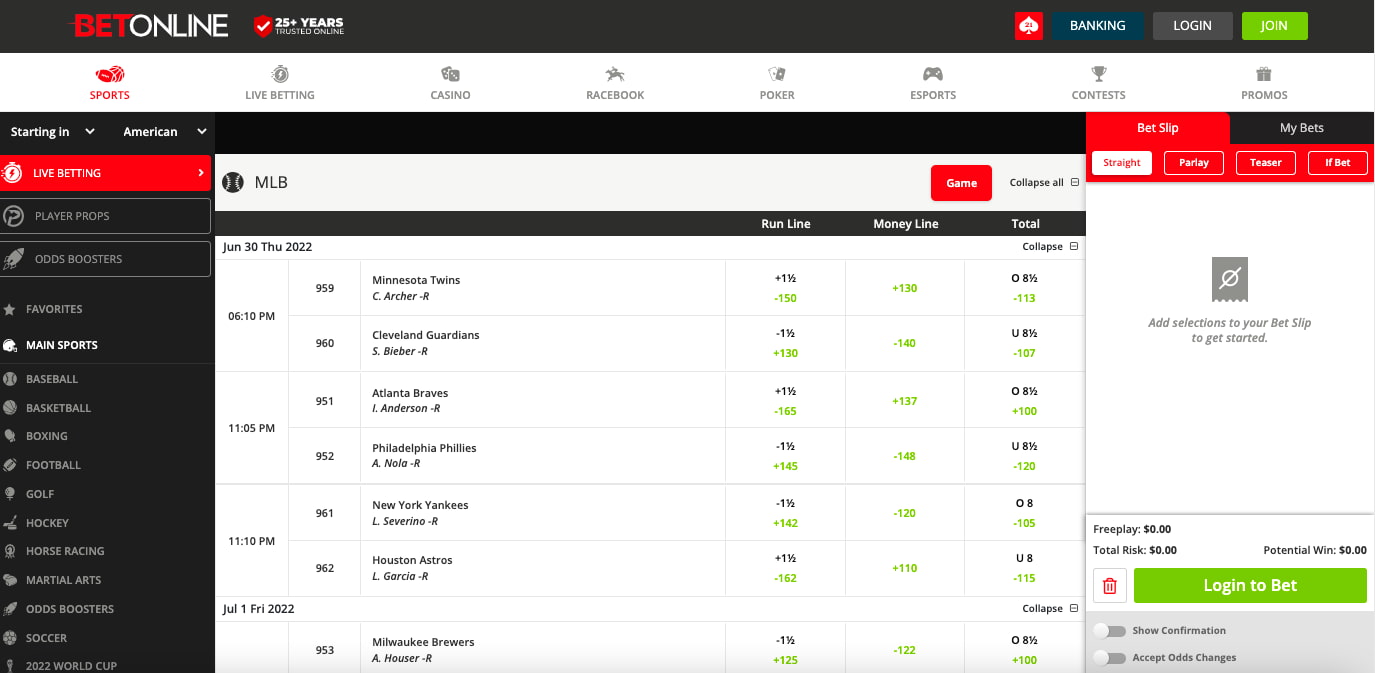The height and width of the screenshot is (673, 1375).
Task: Collapse the Jul 1 Fri 2022 section
Action: [x=1050, y=609]
